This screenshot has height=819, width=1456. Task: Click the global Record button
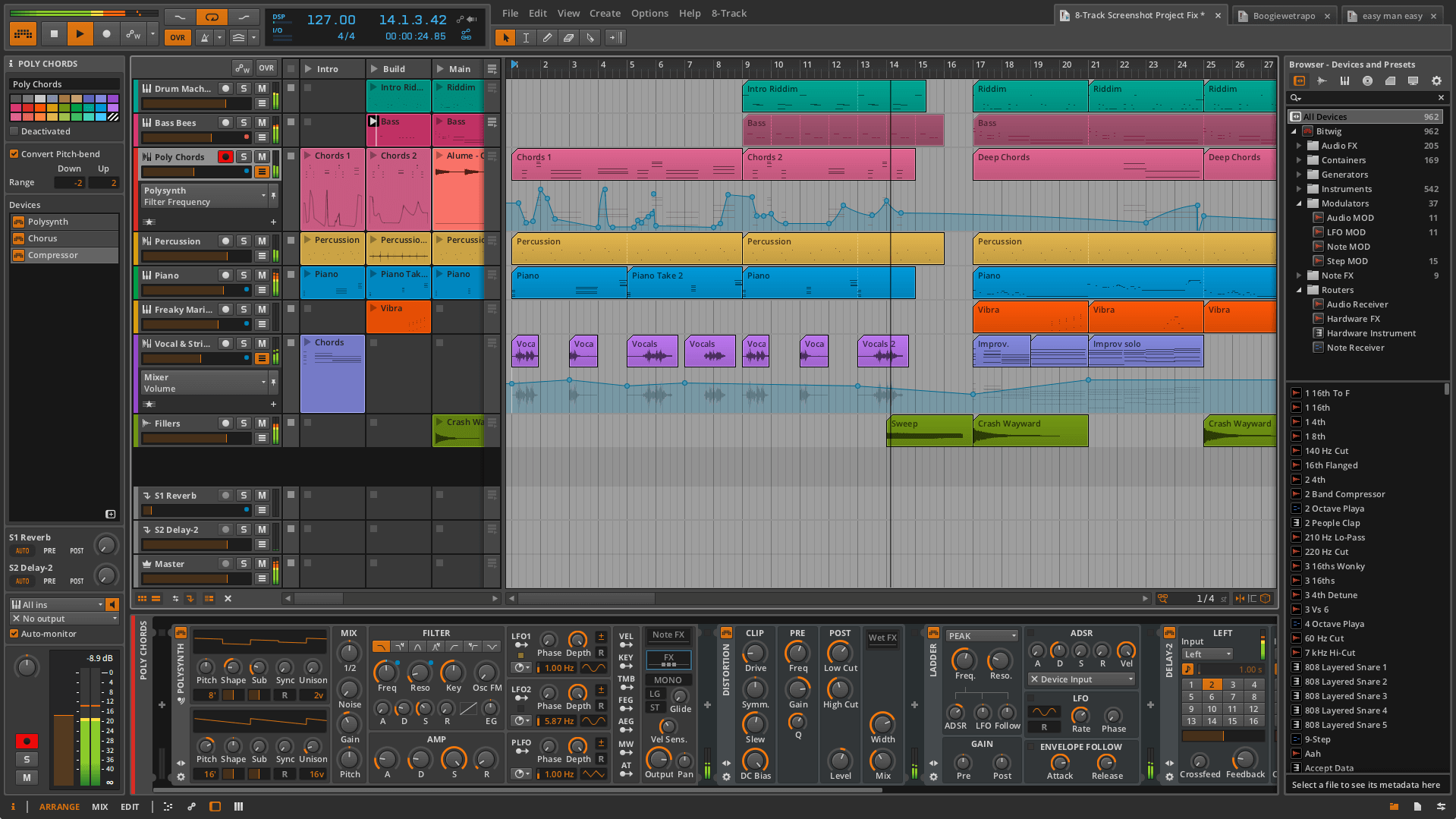coord(106,33)
